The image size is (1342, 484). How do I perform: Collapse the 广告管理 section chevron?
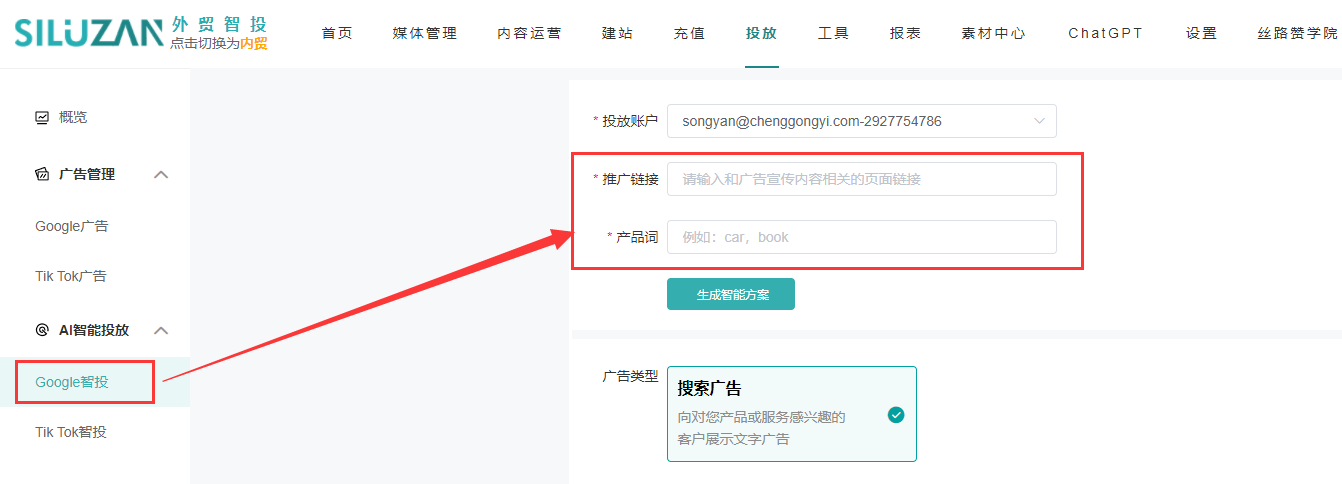point(161,175)
